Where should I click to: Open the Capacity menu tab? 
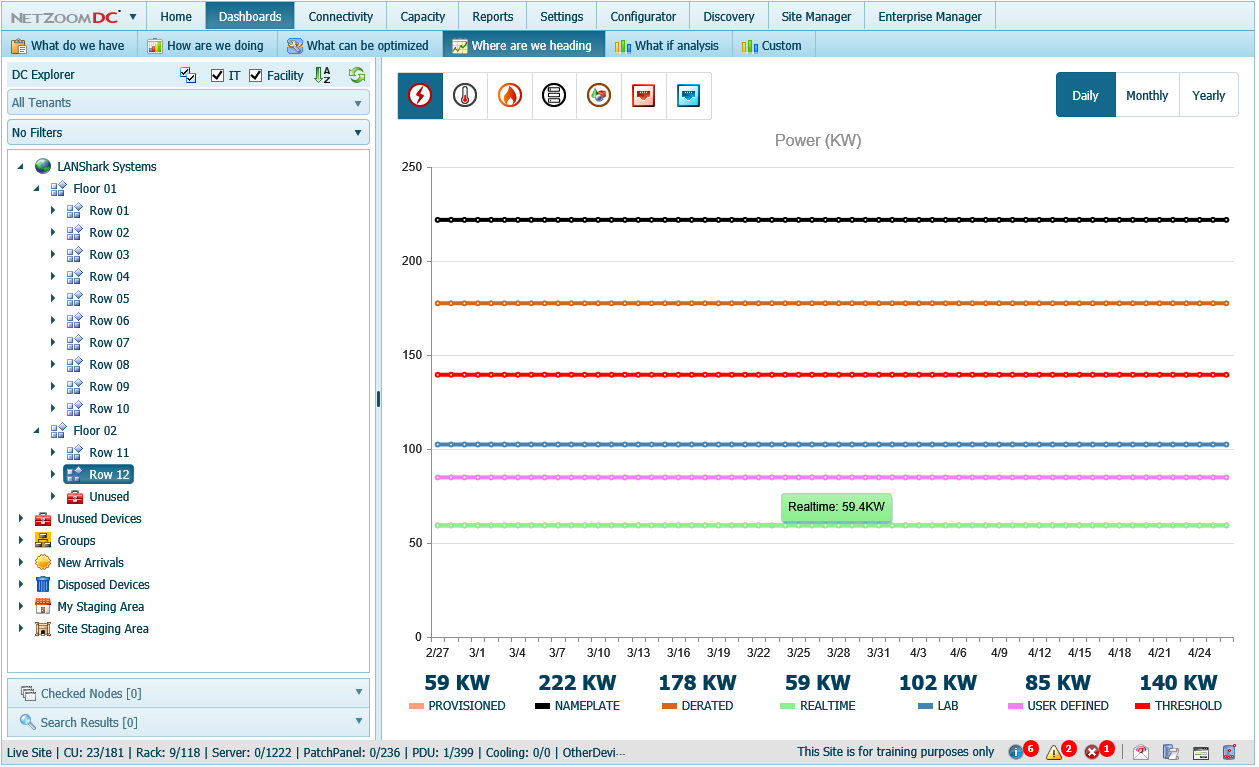pyautogui.click(x=422, y=16)
